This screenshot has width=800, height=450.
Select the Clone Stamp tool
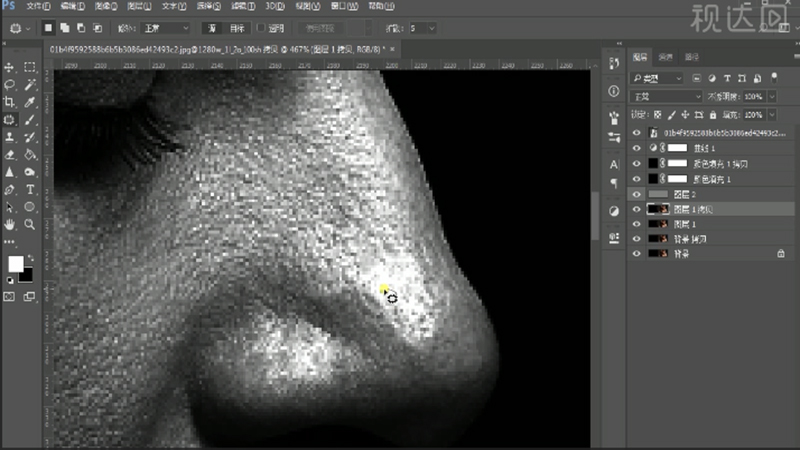click(x=9, y=137)
